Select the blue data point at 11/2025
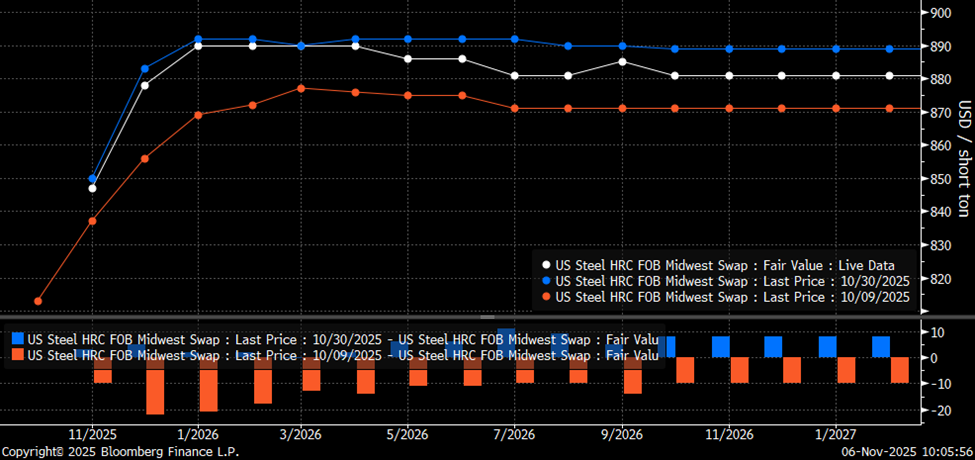 pos(92,178)
